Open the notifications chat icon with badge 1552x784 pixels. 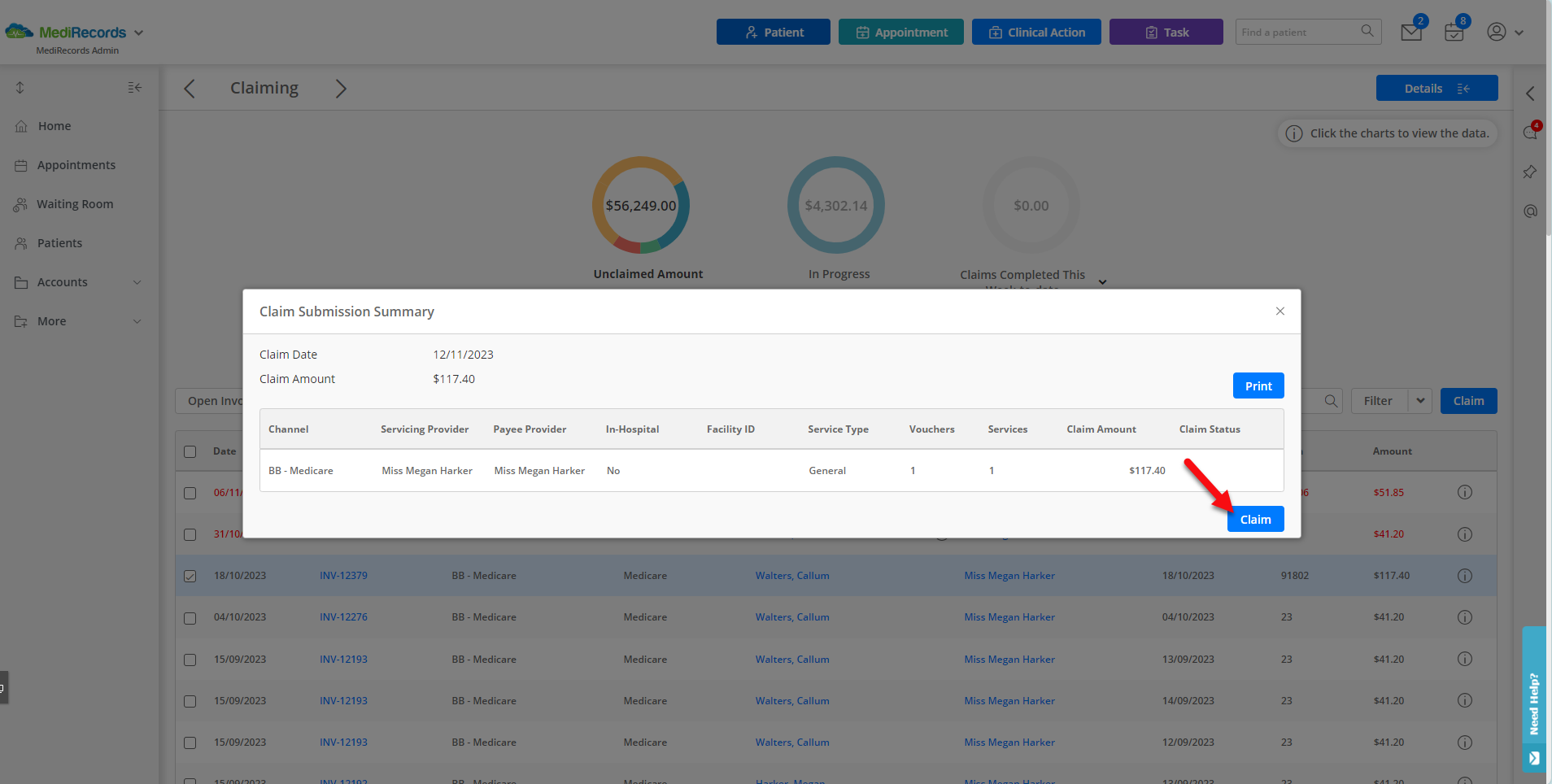[1530, 133]
